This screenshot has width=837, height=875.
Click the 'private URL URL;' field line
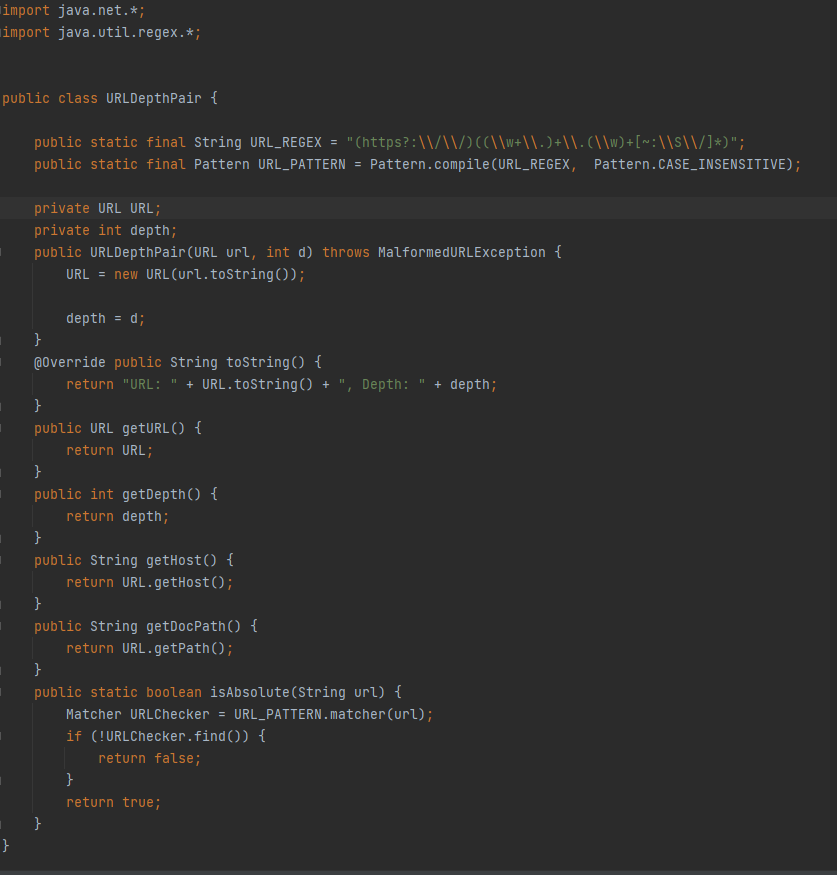98,208
